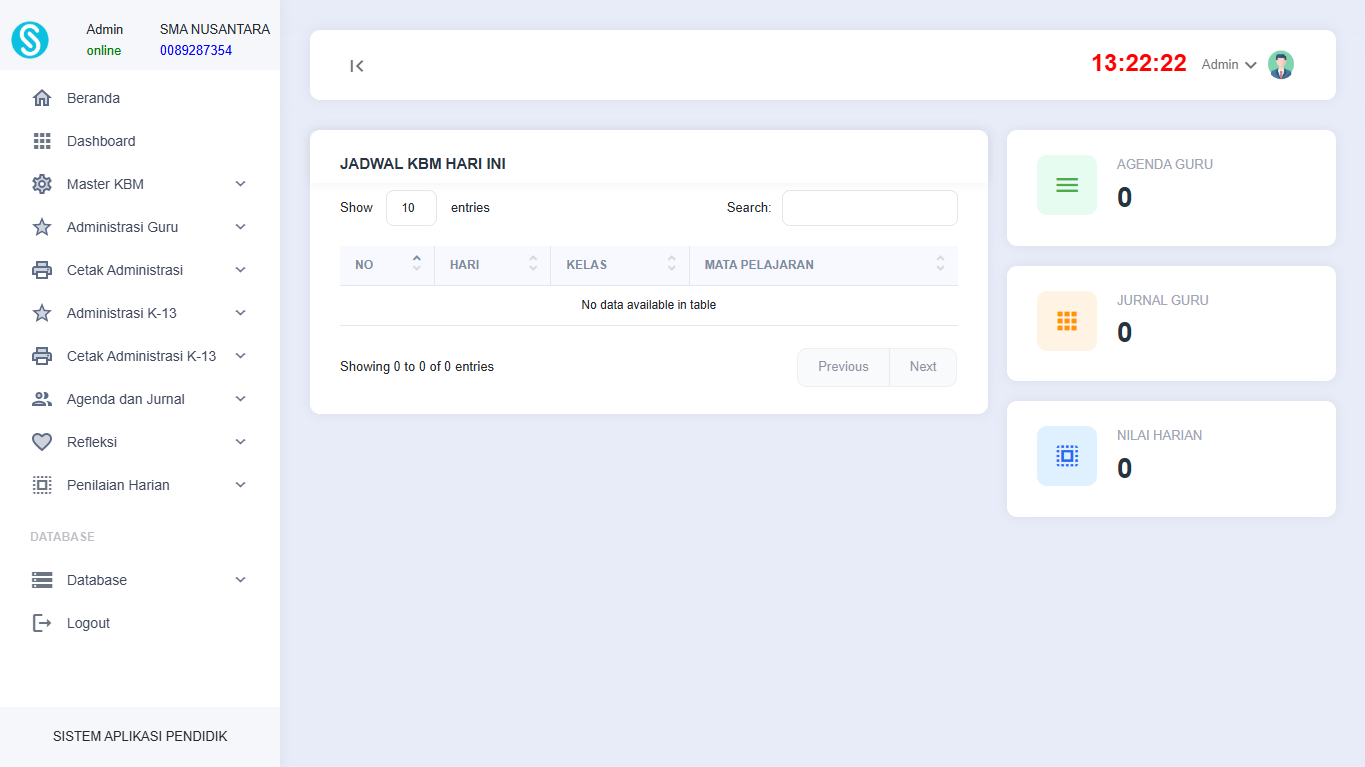Click the Logout exit icon

click(42, 623)
